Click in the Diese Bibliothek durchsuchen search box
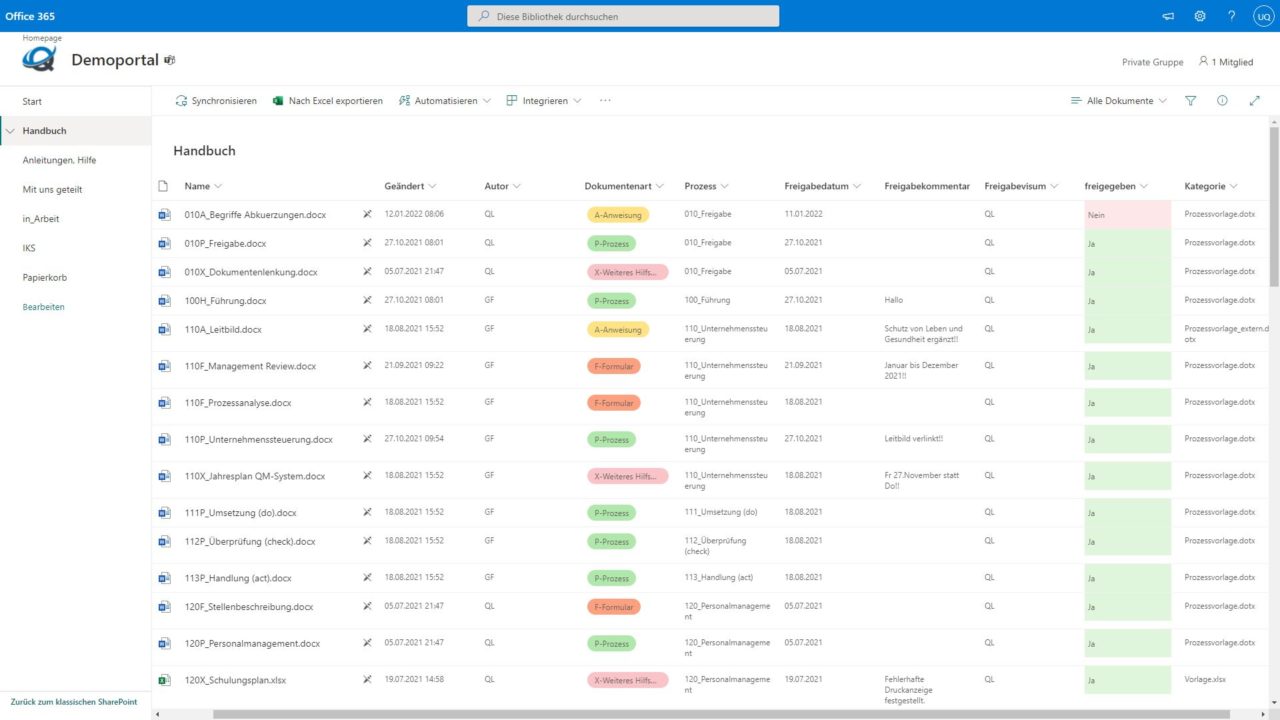This screenshot has height=720, width=1280. tap(622, 15)
